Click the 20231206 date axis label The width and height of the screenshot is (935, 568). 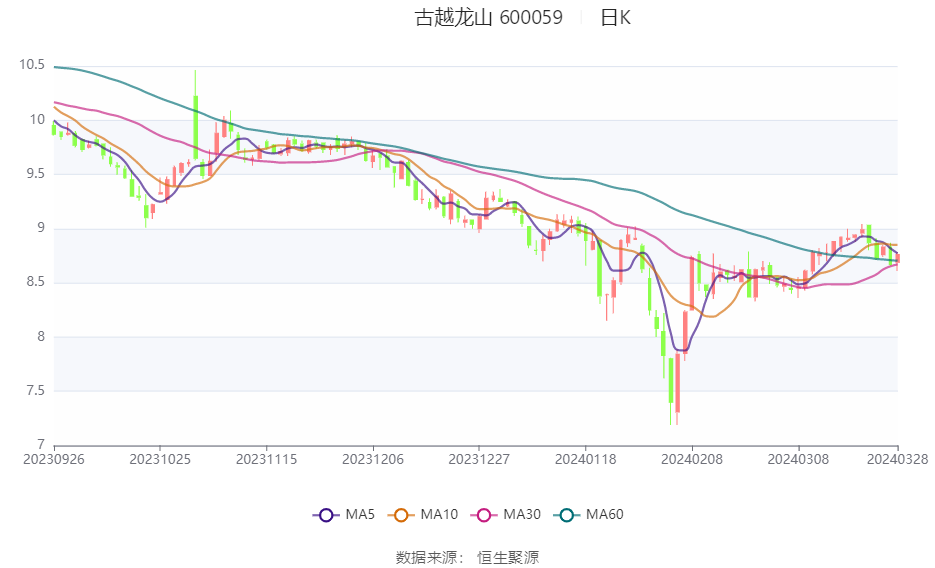pyautogui.click(x=373, y=460)
